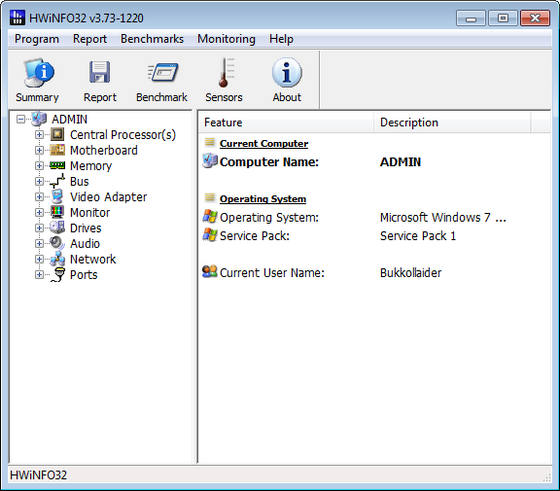560x491 pixels.
Task: Select the Motherboard tree icon
Action: coord(58,150)
